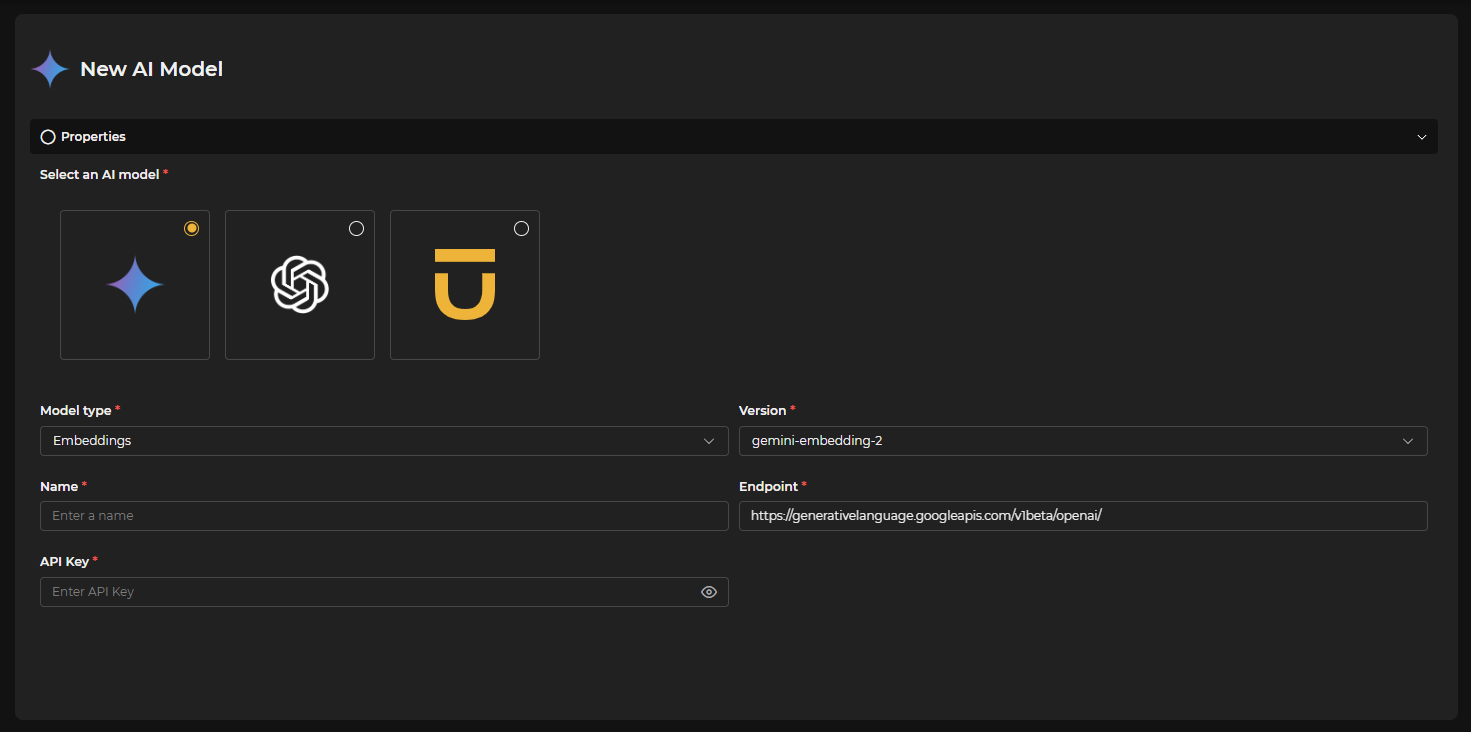This screenshot has height=732, width=1471.
Task: Focus the Name input field
Action: coord(384,516)
